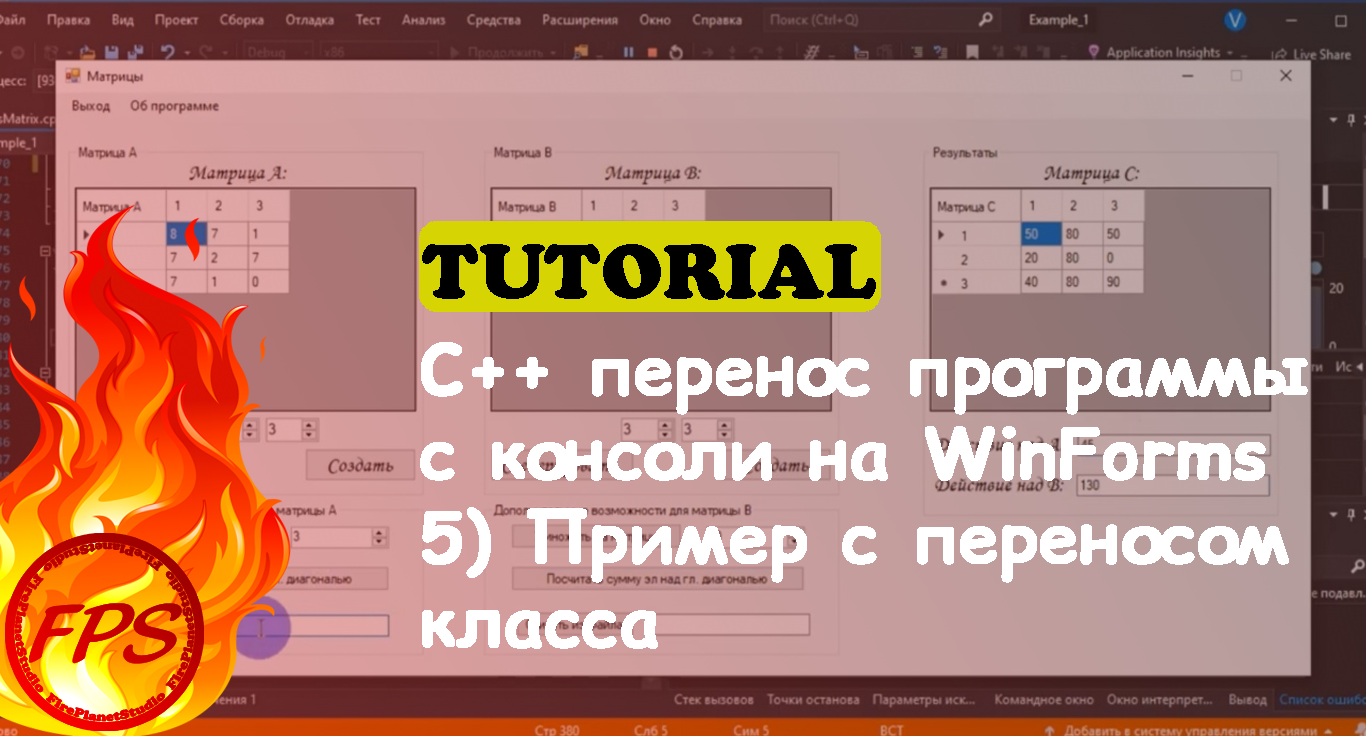Screen dimensions: 1366x736
Task: Click the Действие над B result field showing 130
Action: [x=1172, y=485]
